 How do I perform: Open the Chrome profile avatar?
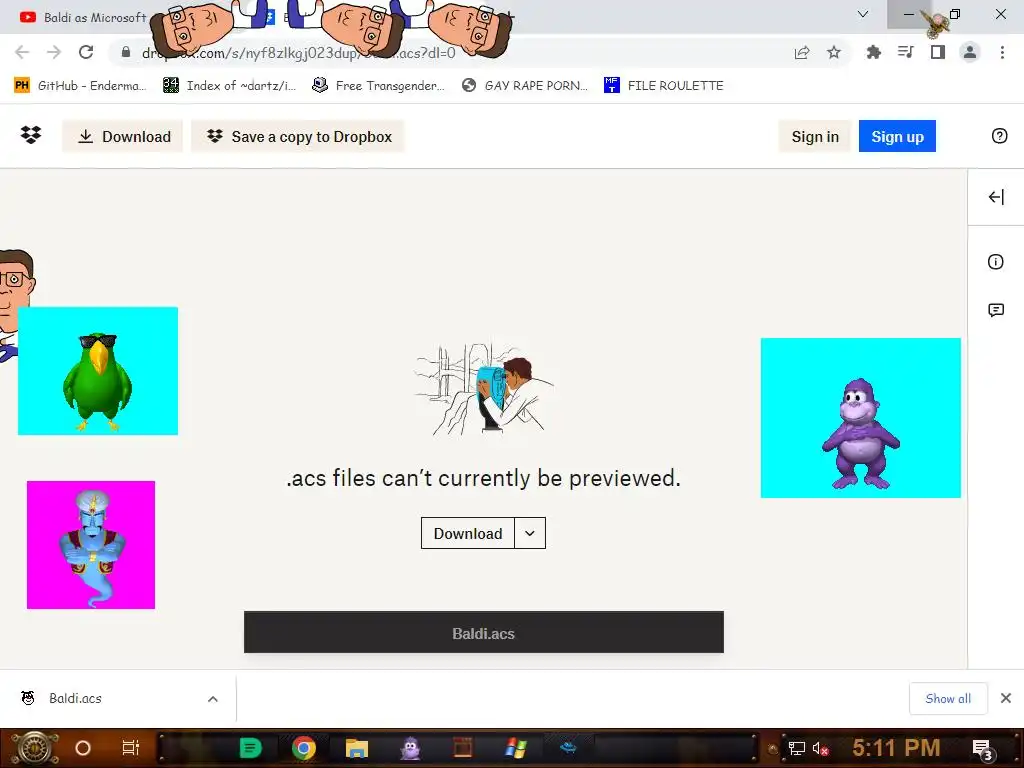click(x=970, y=52)
